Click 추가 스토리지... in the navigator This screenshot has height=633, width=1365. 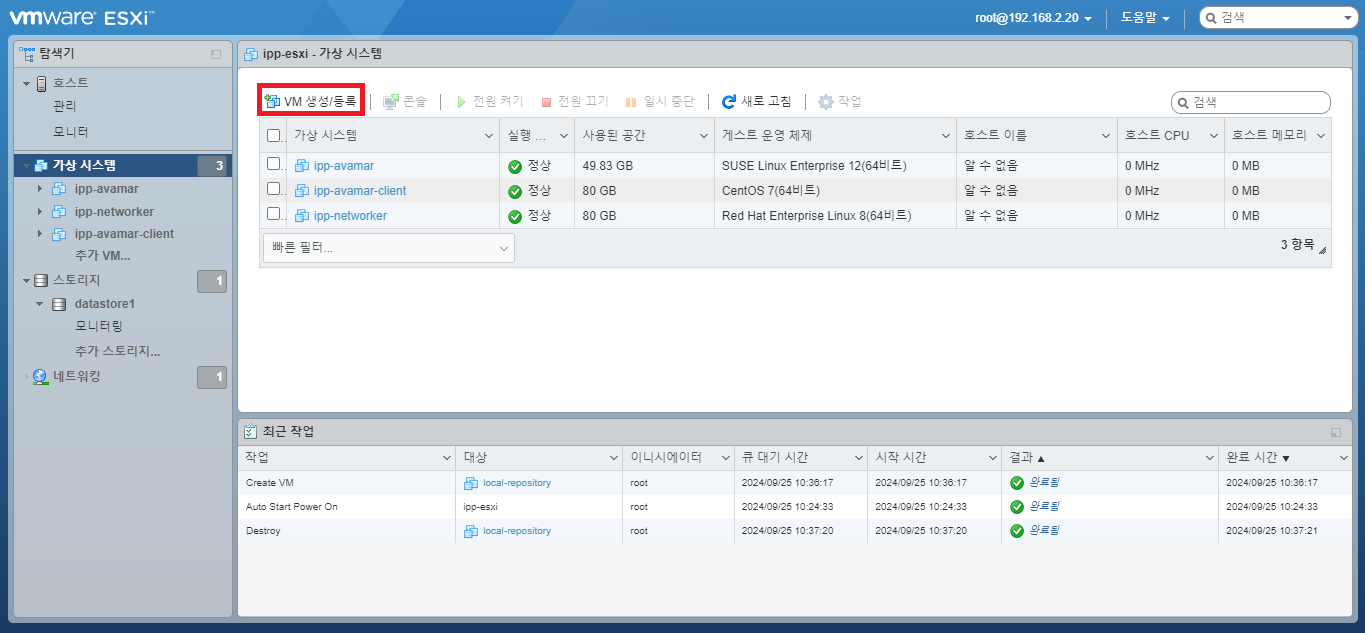[x=118, y=352]
